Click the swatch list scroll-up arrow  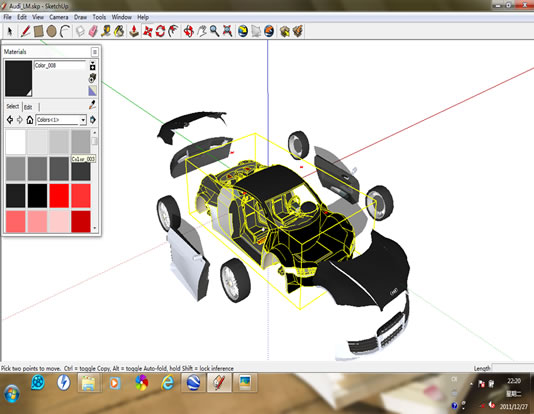click(x=95, y=132)
